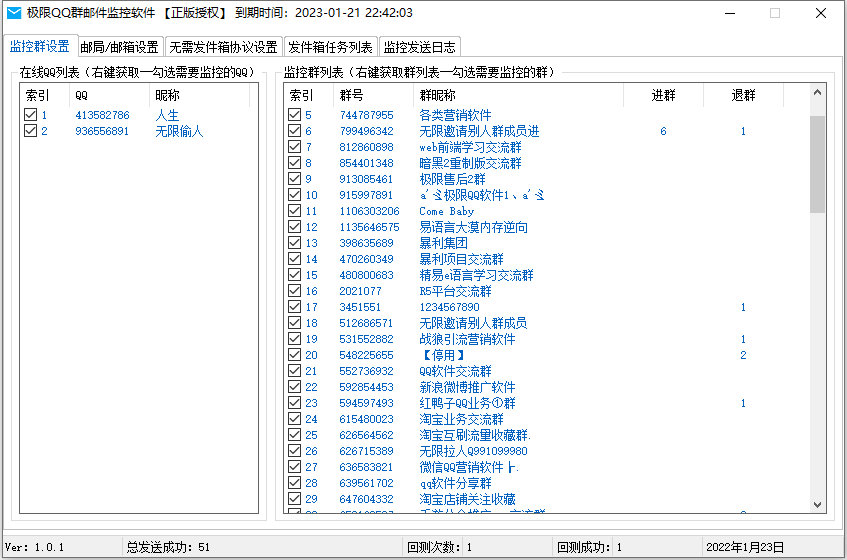This screenshot has height=560, width=847.
Task: Toggle checkbox for group 812860898
Action: pos(294,146)
